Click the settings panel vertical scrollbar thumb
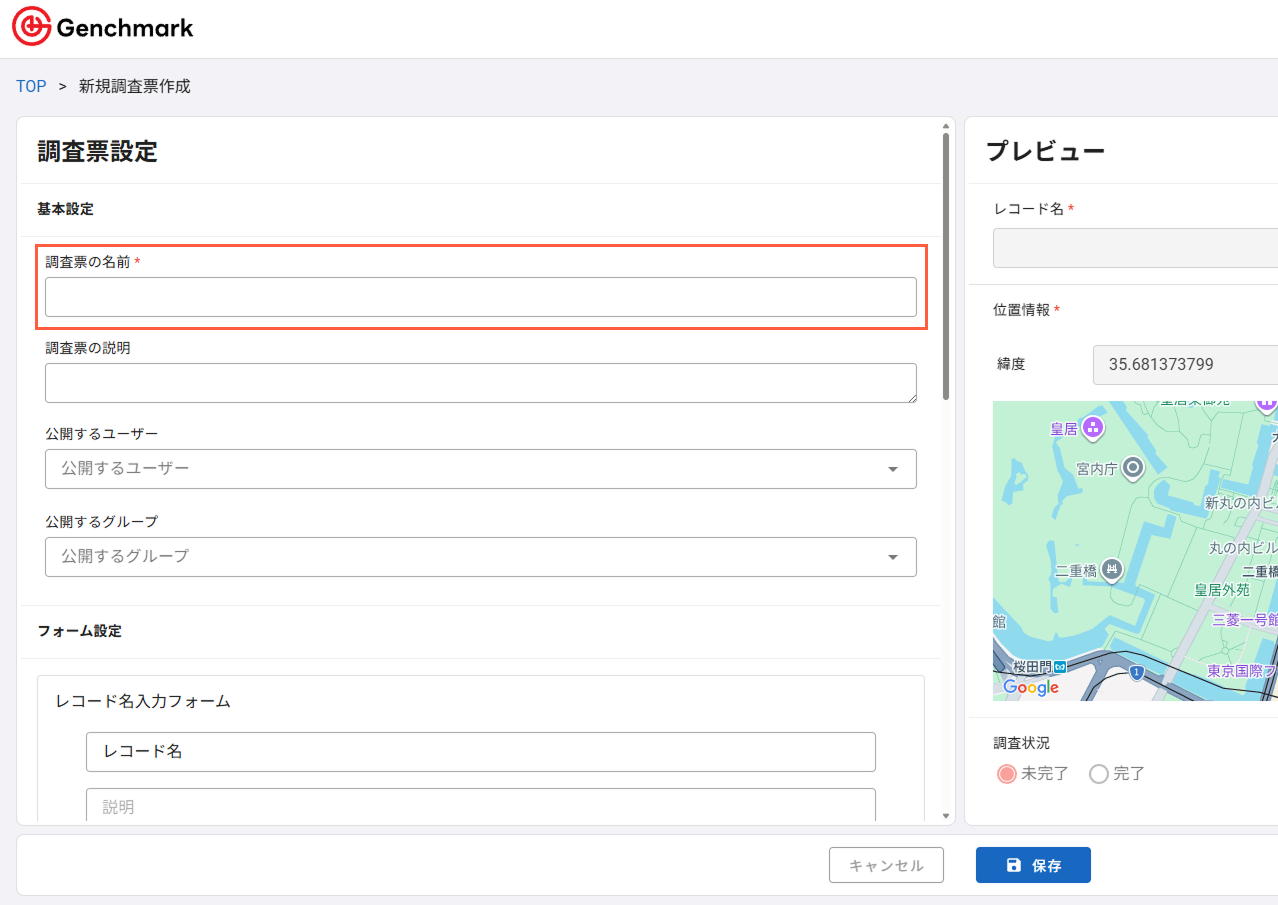 pyautogui.click(x=946, y=265)
